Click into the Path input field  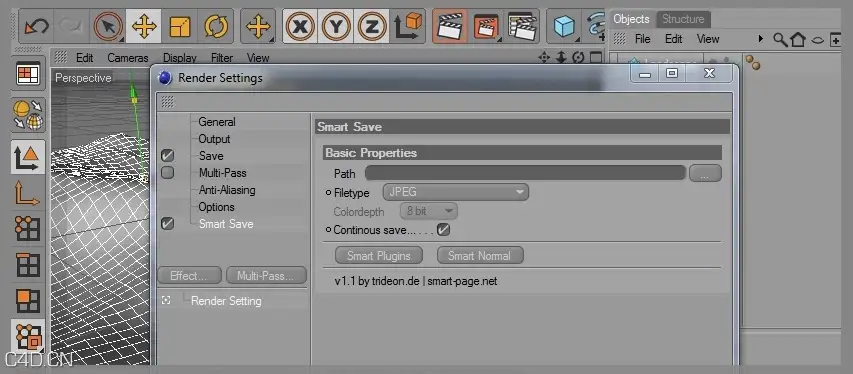[x=525, y=173]
